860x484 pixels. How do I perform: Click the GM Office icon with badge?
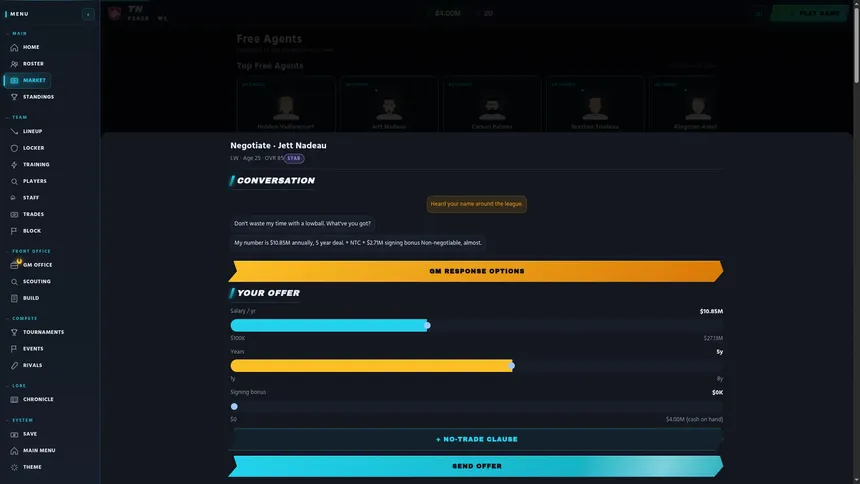(x=15, y=264)
